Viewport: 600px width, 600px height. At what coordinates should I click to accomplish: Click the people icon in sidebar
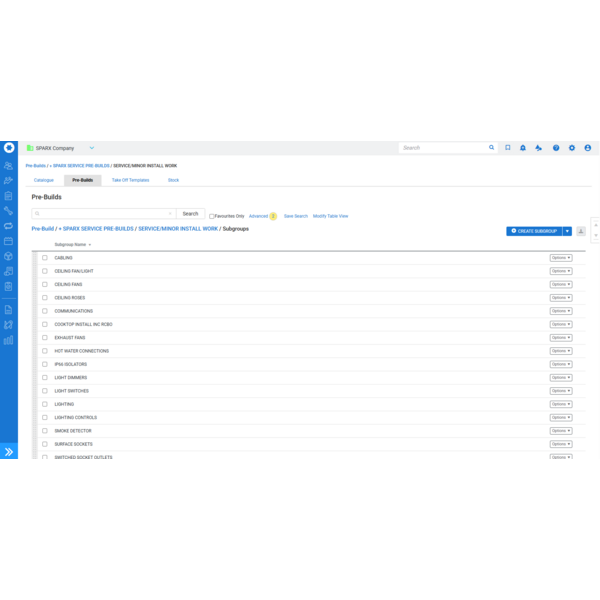[9, 166]
